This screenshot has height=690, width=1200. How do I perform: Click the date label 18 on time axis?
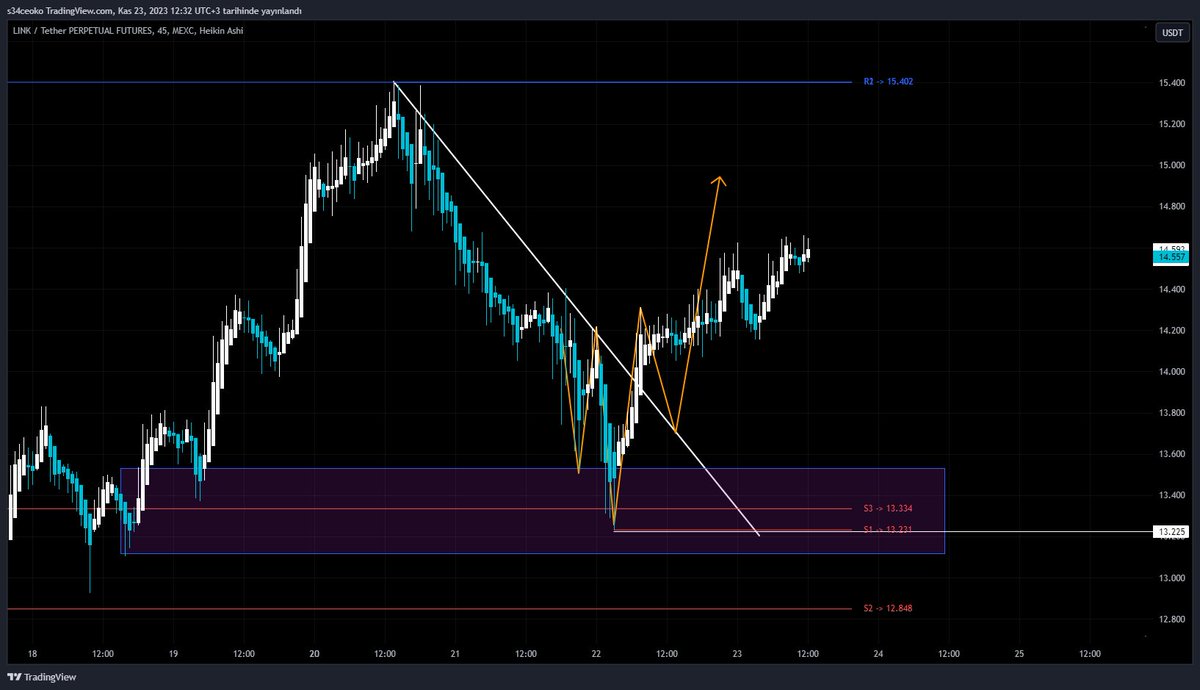coord(33,653)
